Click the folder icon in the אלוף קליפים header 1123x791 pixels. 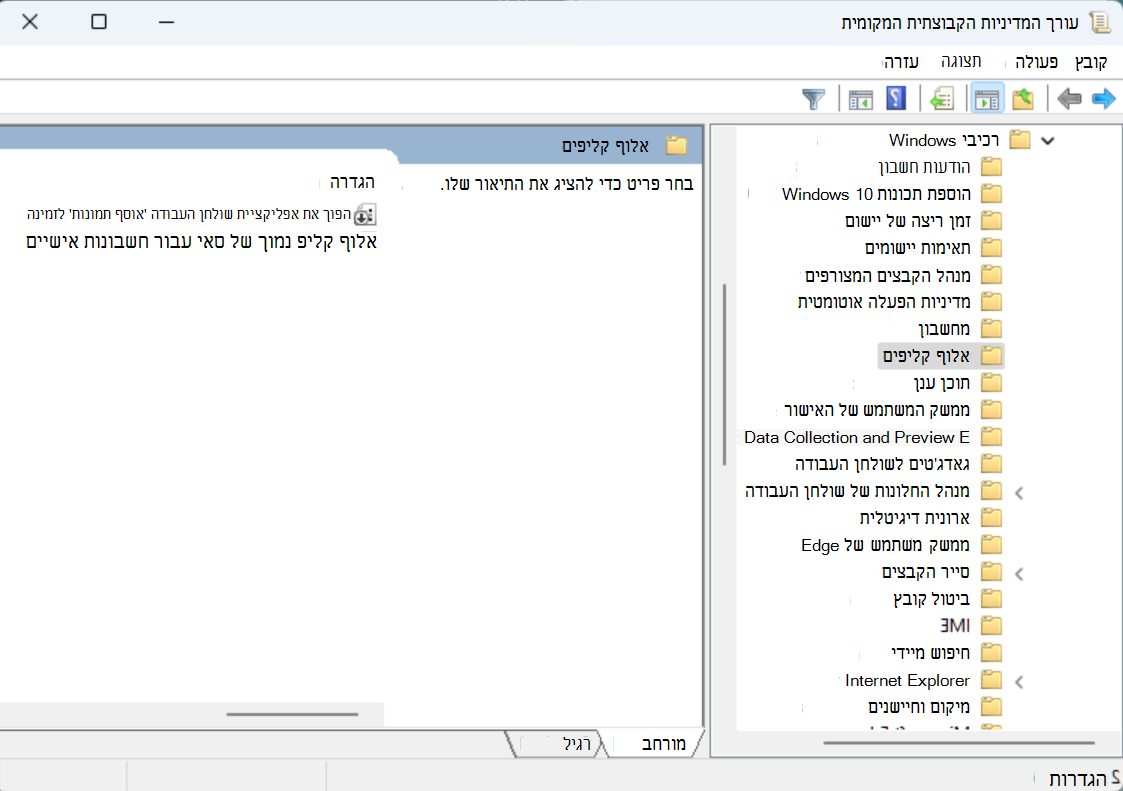pyautogui.click(x=676, y=145)
